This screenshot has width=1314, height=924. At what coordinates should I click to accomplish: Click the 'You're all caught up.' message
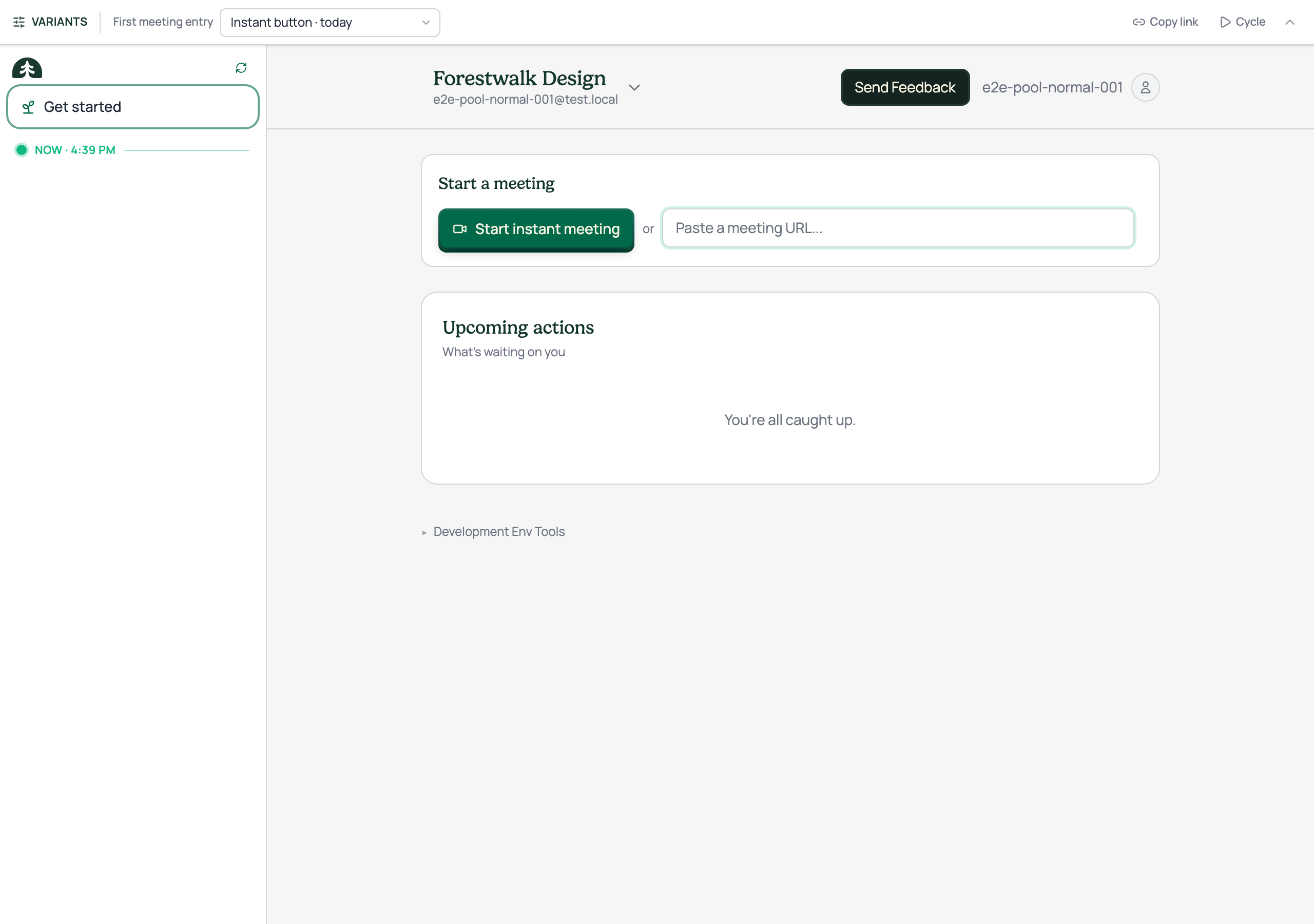tap(790, 419)
